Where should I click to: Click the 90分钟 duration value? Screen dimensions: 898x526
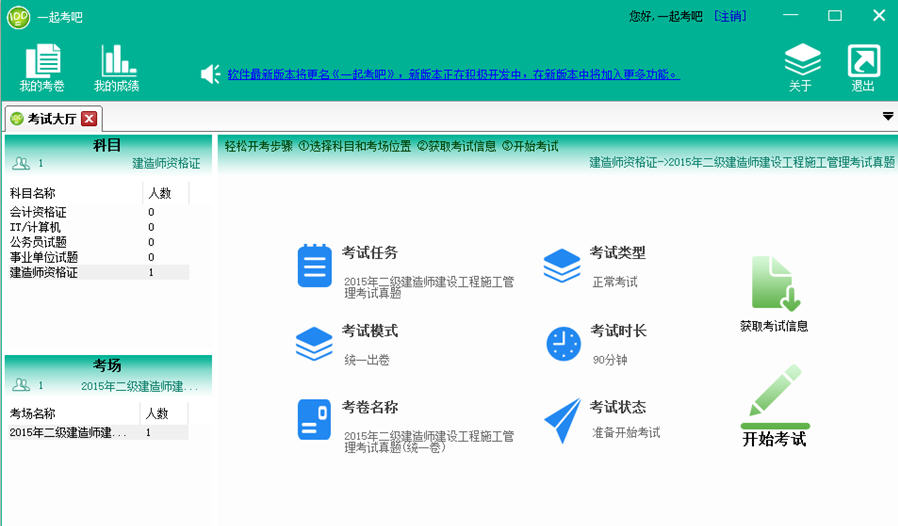(610, 360)
